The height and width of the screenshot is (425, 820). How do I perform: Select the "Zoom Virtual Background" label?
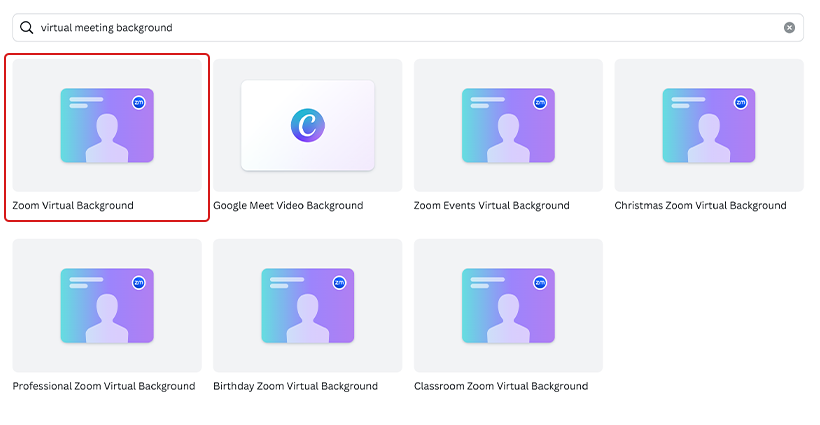[x=73, y=205]
